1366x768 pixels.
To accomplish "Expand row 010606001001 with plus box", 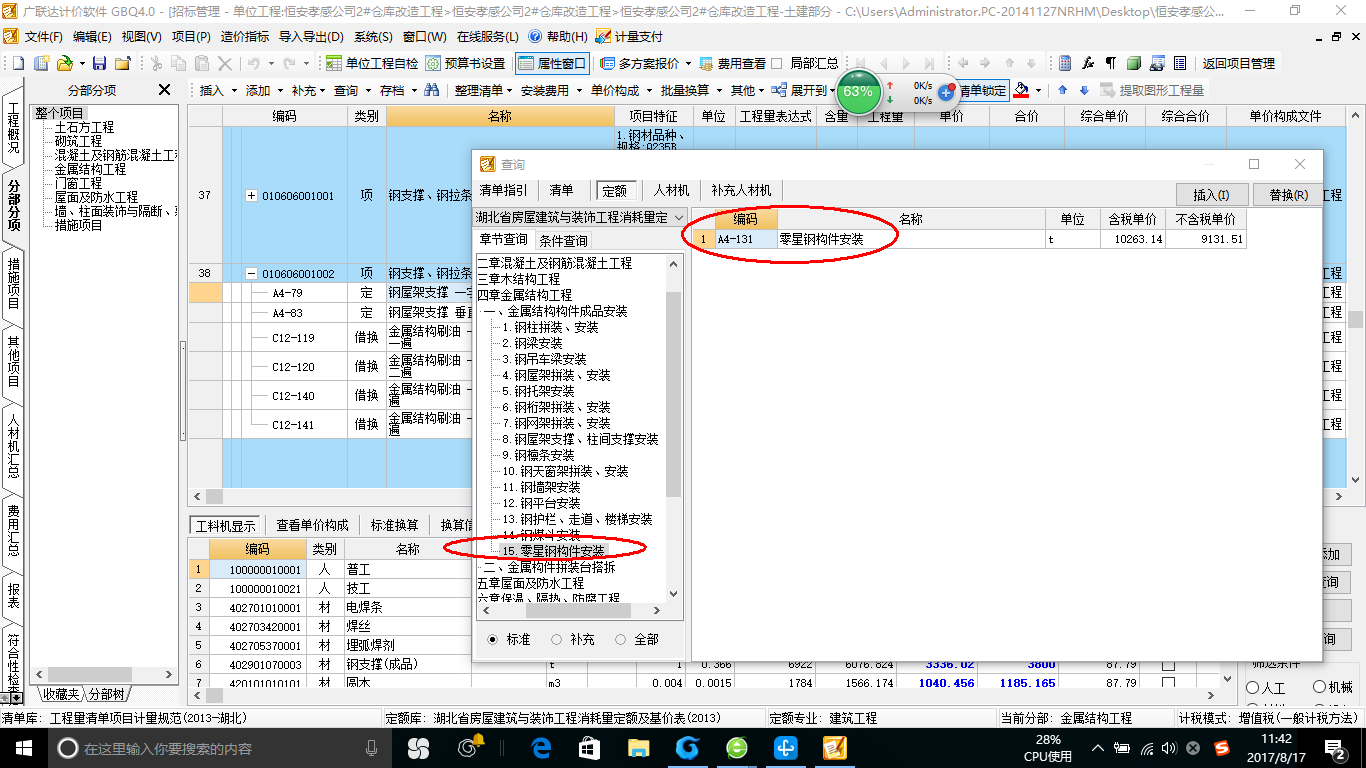I will click(251, 196).
